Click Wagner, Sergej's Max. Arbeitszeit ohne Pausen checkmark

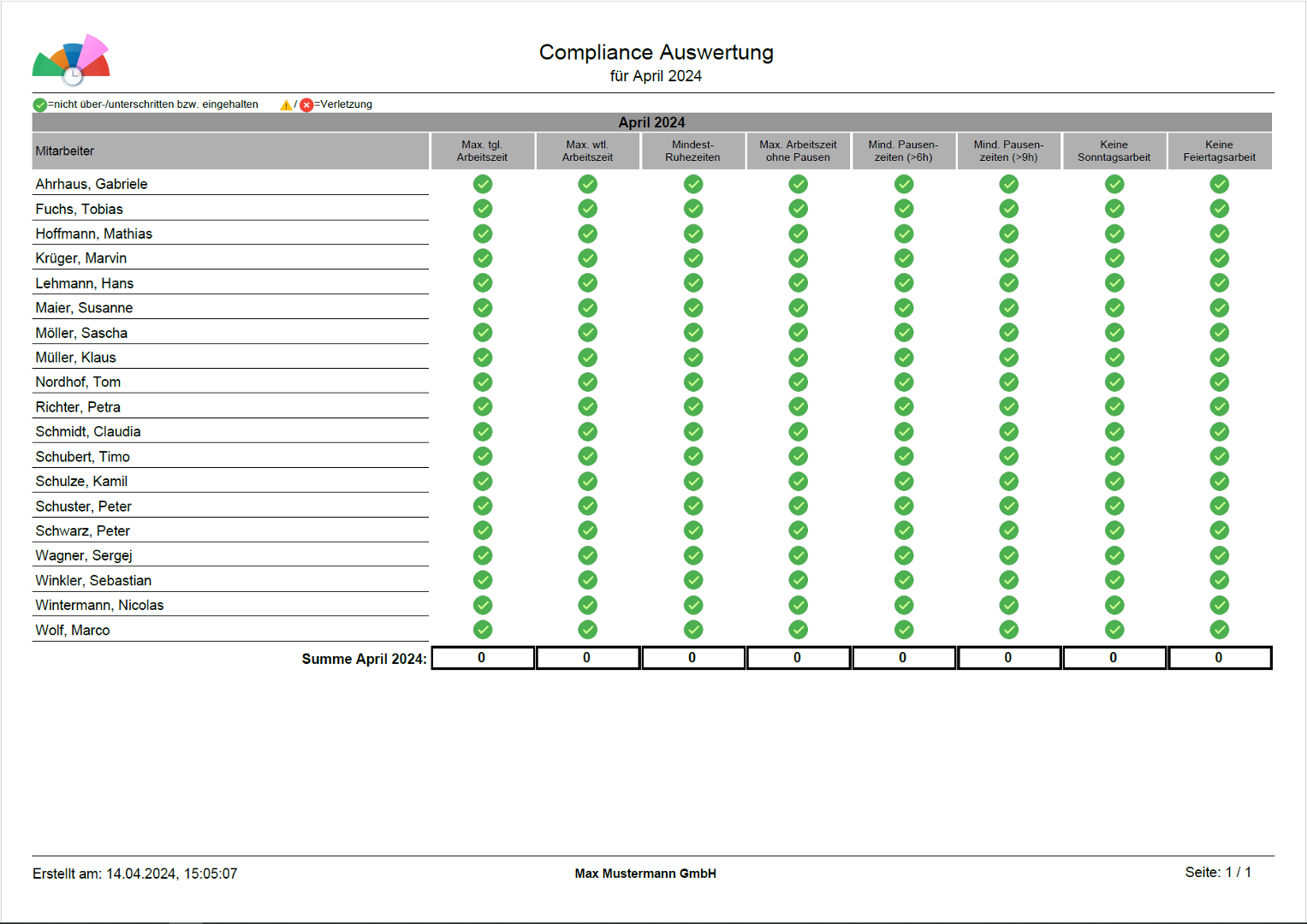(x=798, y=555)
